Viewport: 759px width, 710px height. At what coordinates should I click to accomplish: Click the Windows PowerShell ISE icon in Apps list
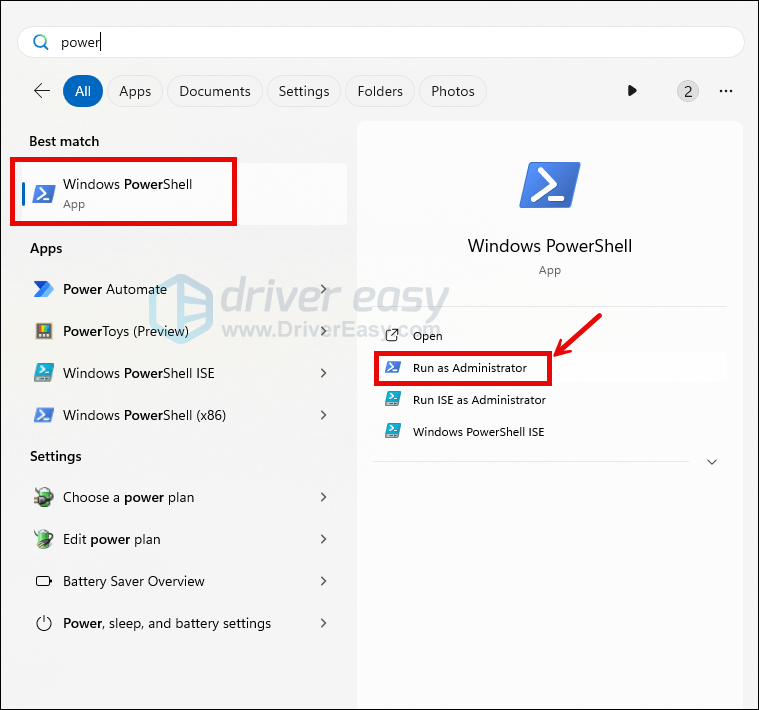pos(43,373)
